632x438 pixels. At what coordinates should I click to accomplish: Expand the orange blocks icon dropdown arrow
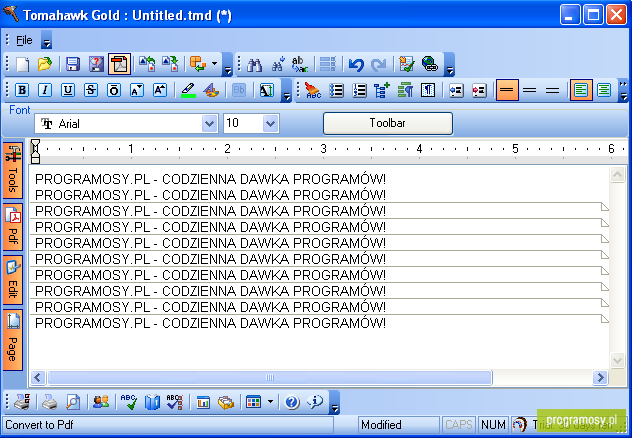click(x=214, y=64)
